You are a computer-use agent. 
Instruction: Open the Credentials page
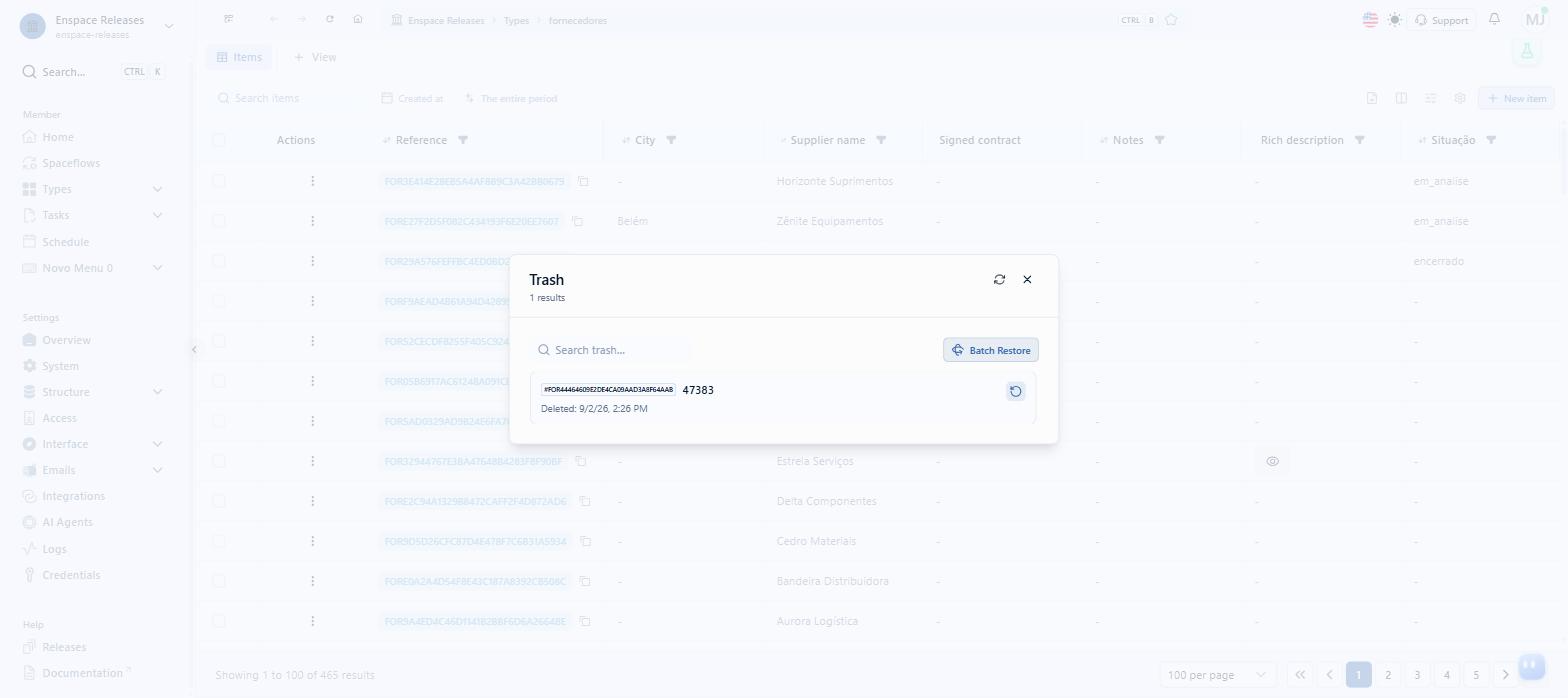71,575
